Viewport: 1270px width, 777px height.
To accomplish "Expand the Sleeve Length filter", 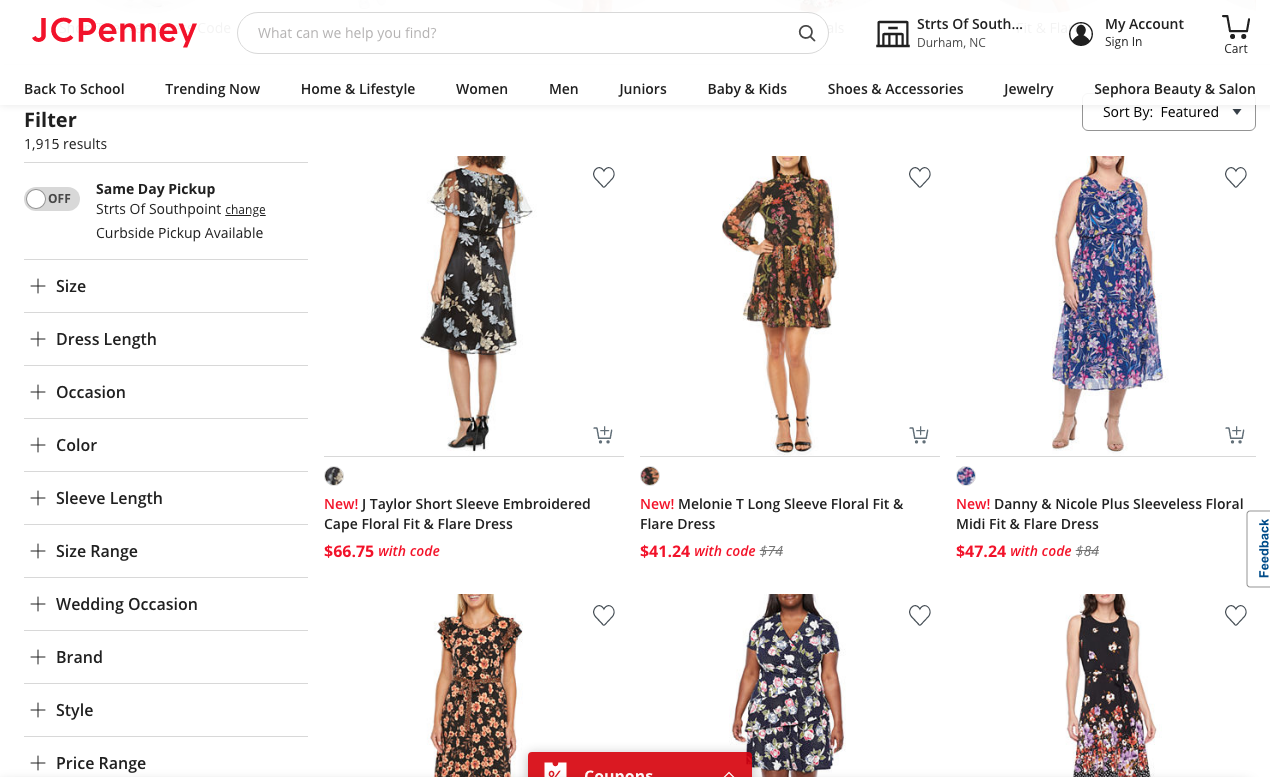I will (166, 498).
